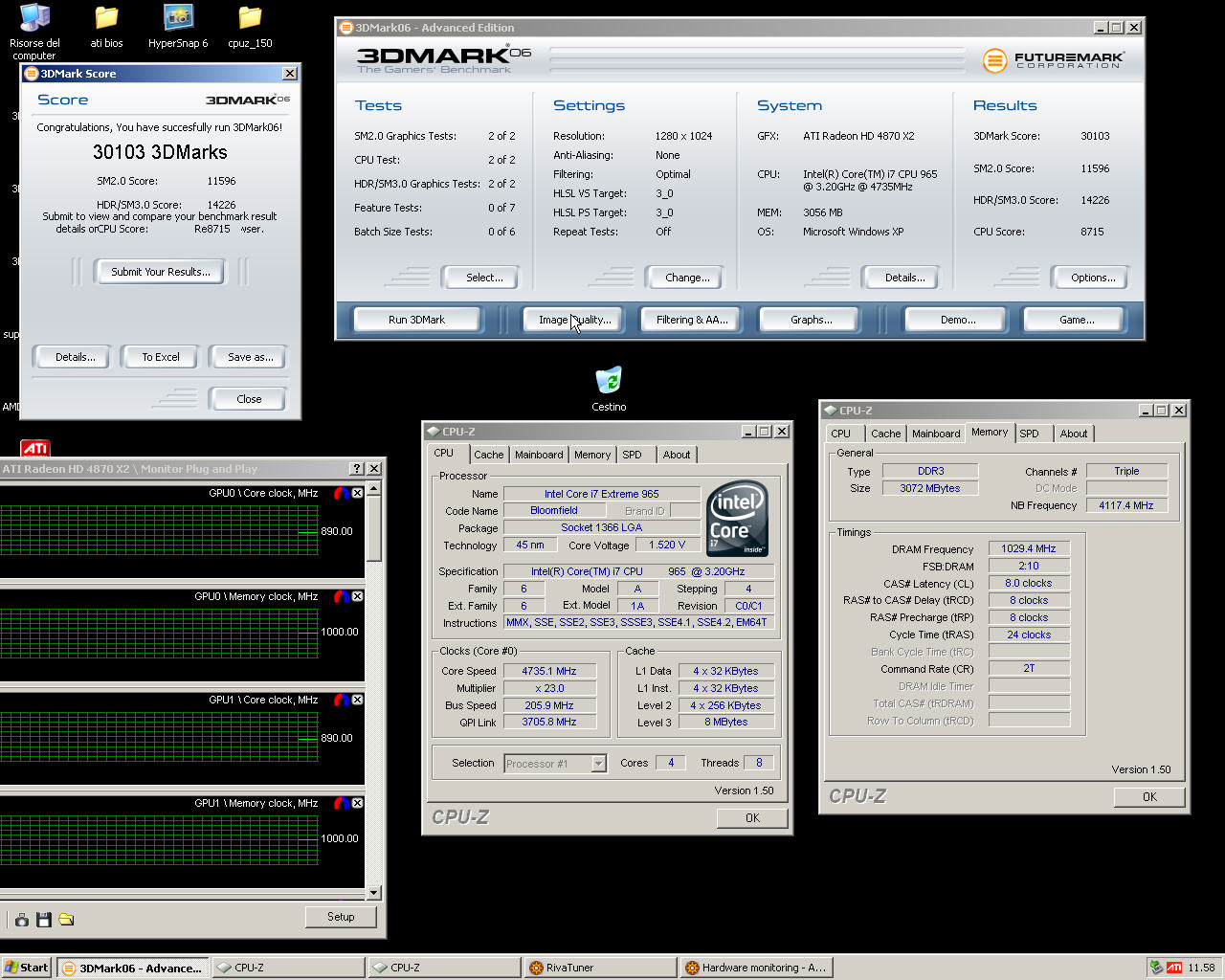The width and height of the screenshot is (1225, 980).
Task: Click the ATI icon in the system tray
Action: pyautogui.click(x=1174, y=968)
